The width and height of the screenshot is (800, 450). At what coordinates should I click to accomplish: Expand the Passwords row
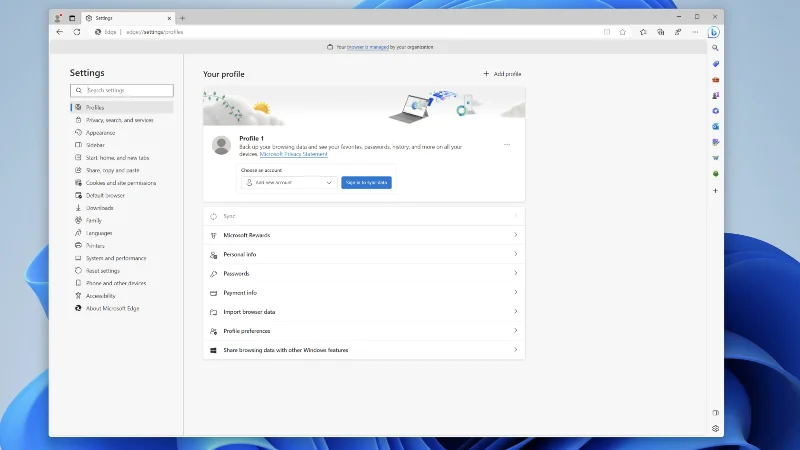[x=364, y=273]
